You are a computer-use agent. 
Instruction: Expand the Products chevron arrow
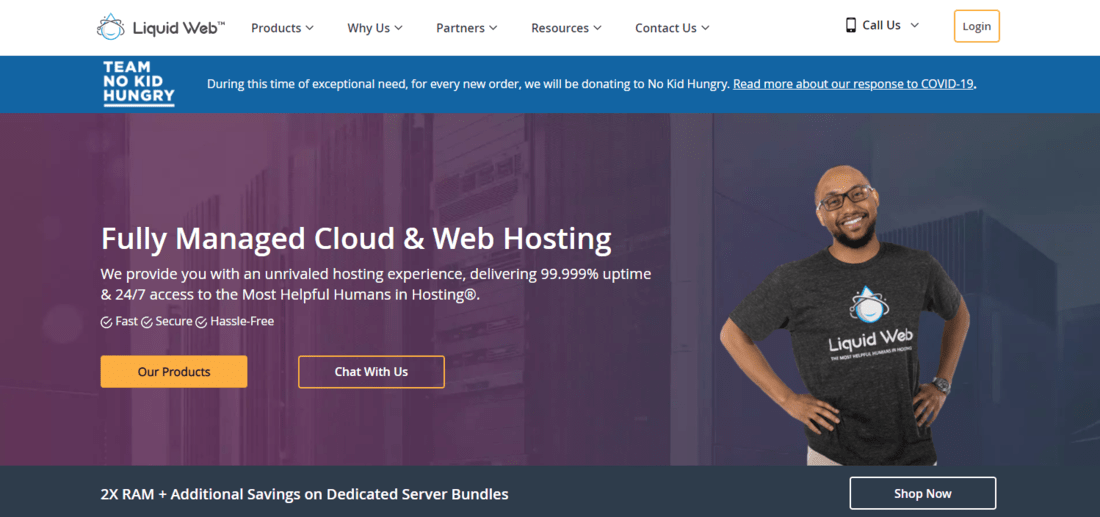(x=309, y=28)
